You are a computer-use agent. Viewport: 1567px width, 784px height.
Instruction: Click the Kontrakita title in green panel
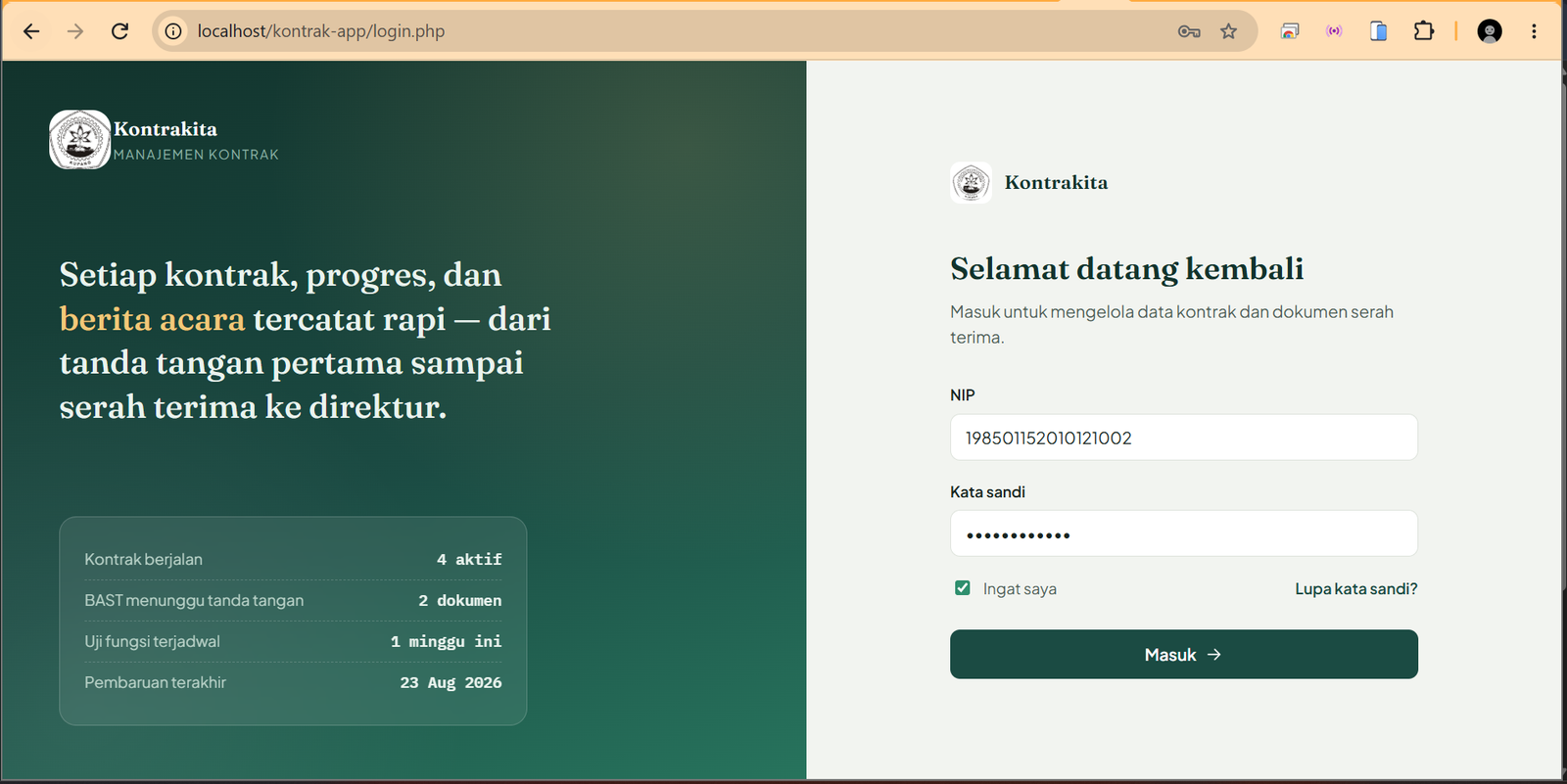166,129
